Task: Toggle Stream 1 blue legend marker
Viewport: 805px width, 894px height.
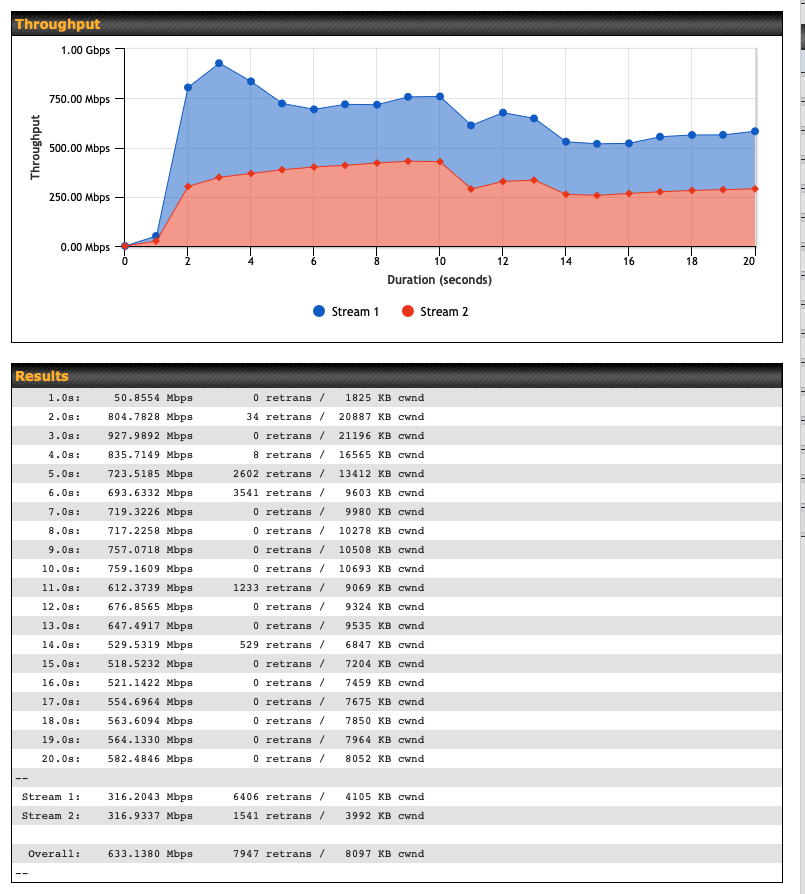Action: [319, 311]
